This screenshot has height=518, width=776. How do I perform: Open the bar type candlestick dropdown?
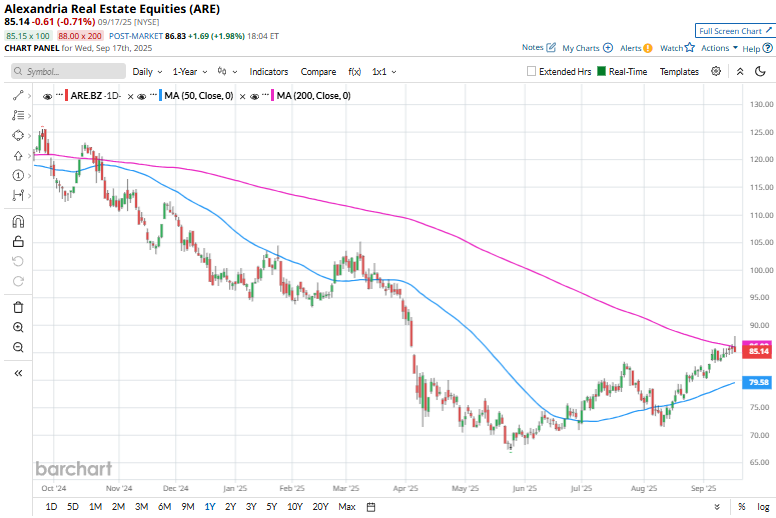(x=227, y=71)
